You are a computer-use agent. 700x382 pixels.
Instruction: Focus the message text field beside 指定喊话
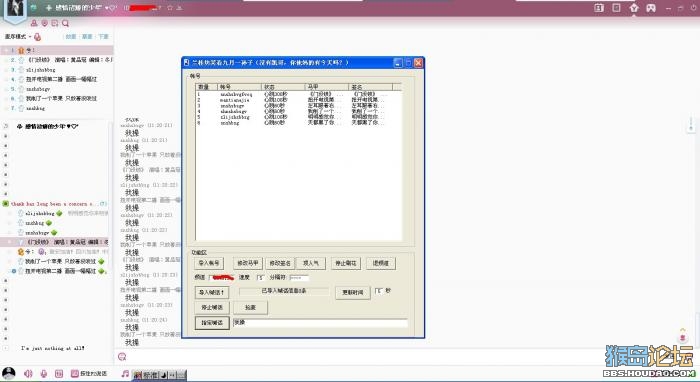(320, 322)
